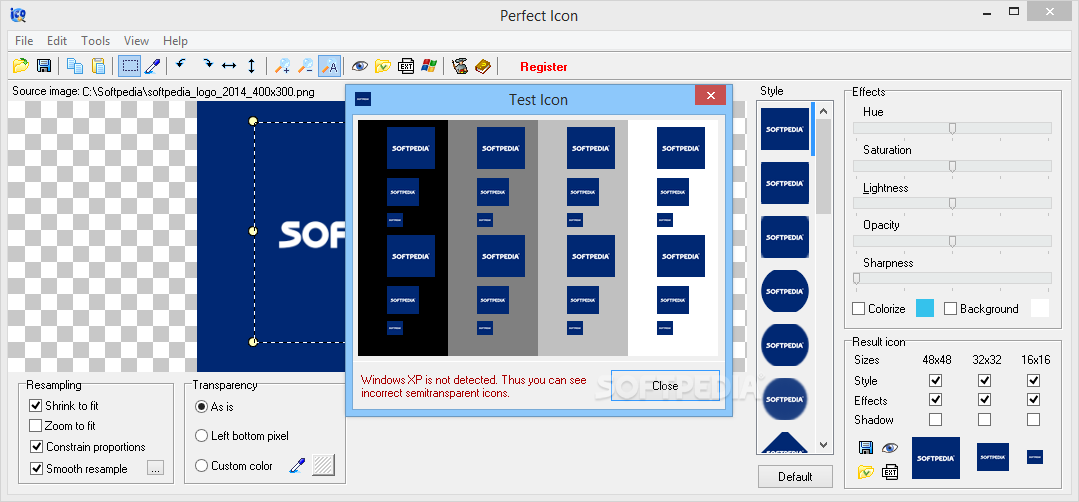Copy using the toolbar Copy icon

click(x=75, y=66)
